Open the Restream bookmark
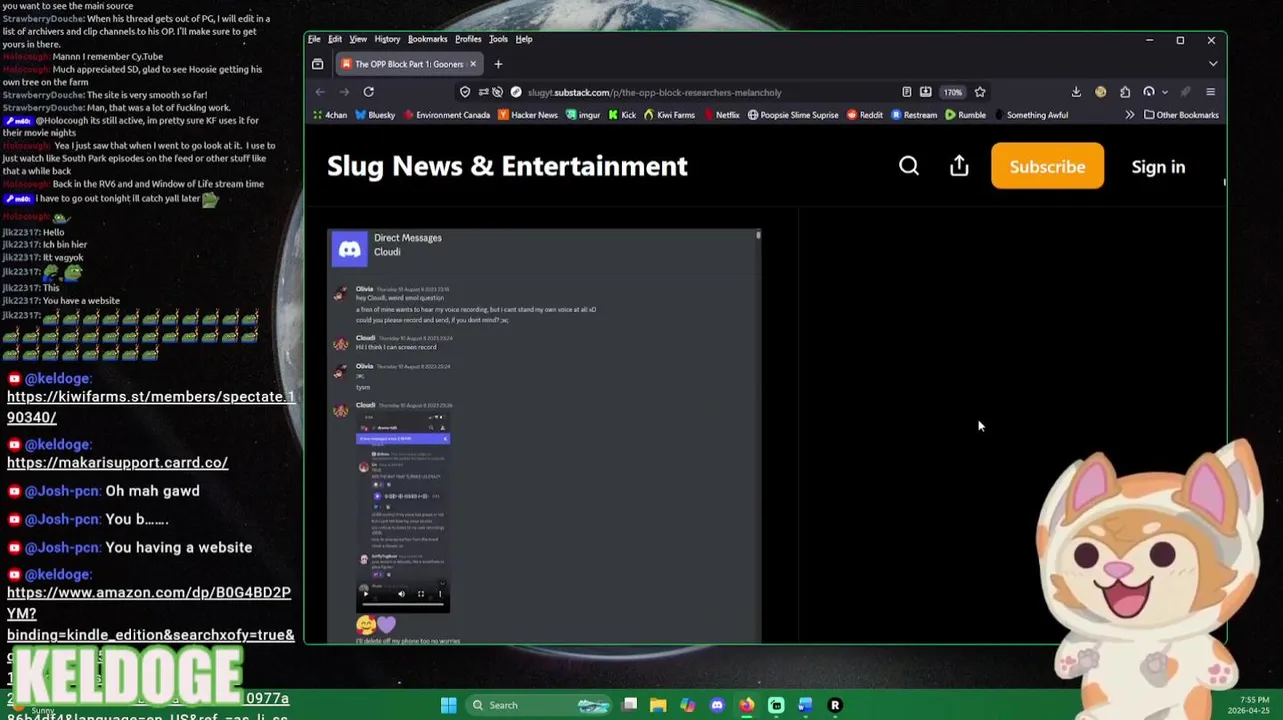 914,115
